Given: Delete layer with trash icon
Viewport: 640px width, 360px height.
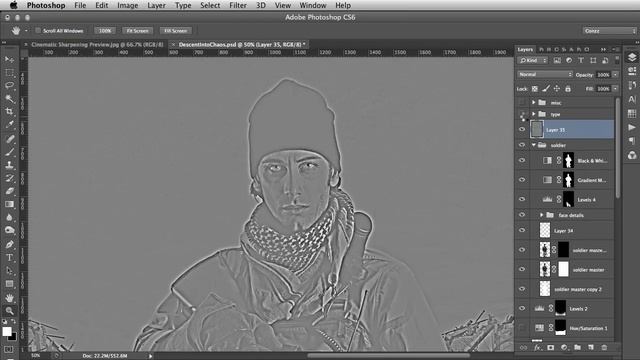Looking at the screenshot, I should click(x=604, y=347).
